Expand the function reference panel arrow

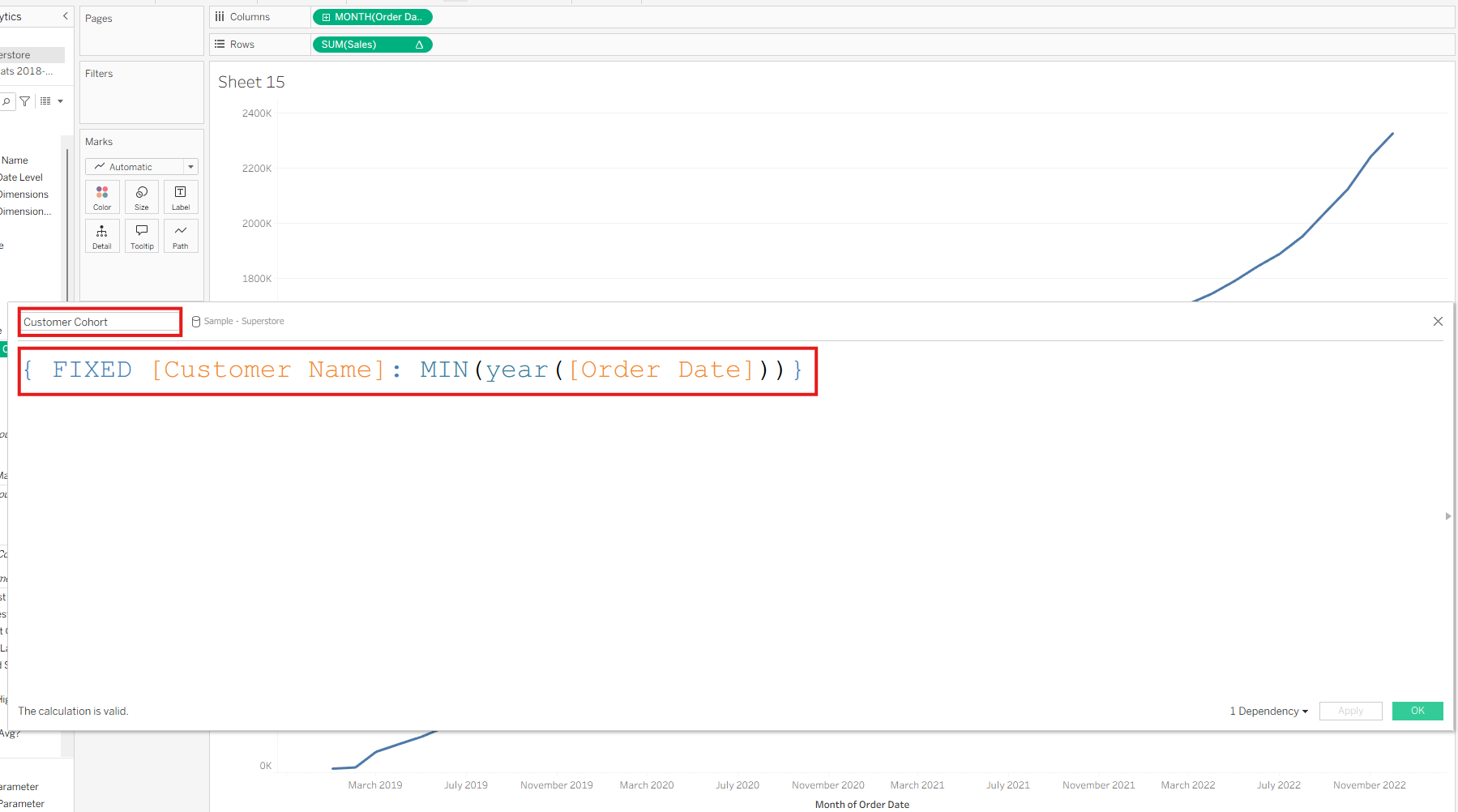pos(1447,516)
